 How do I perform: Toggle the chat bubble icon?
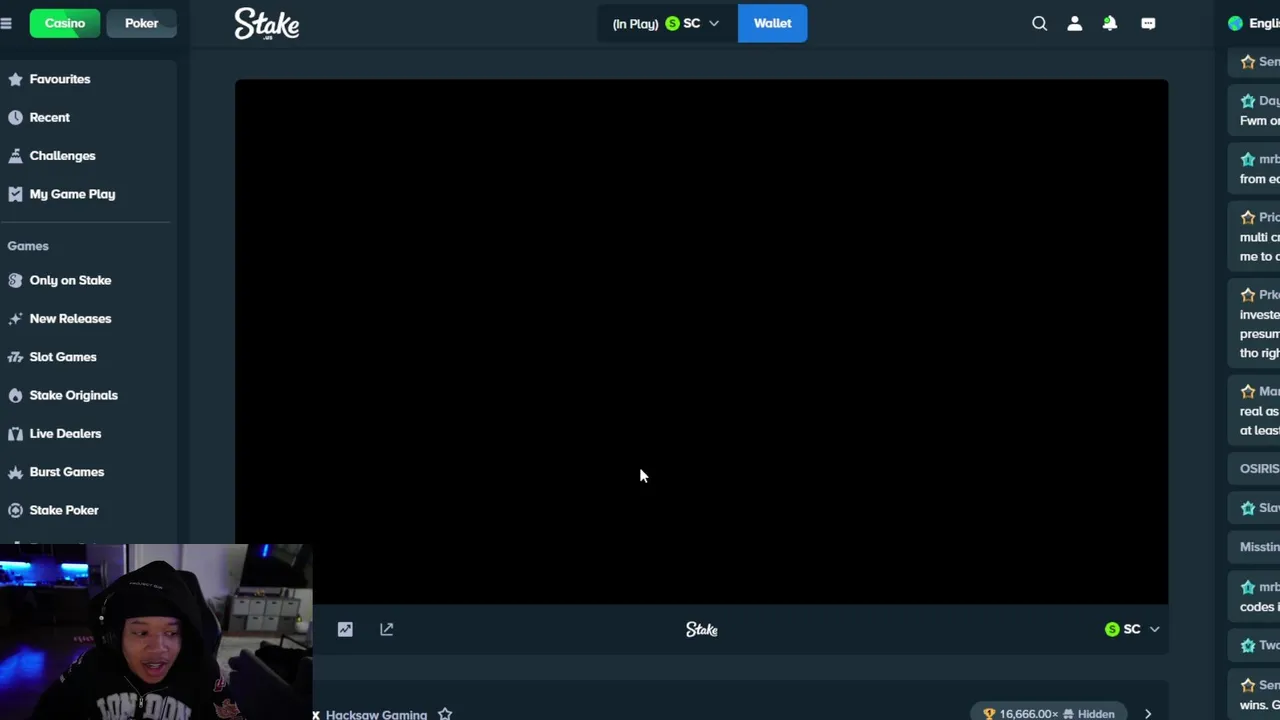point(1148,23)
